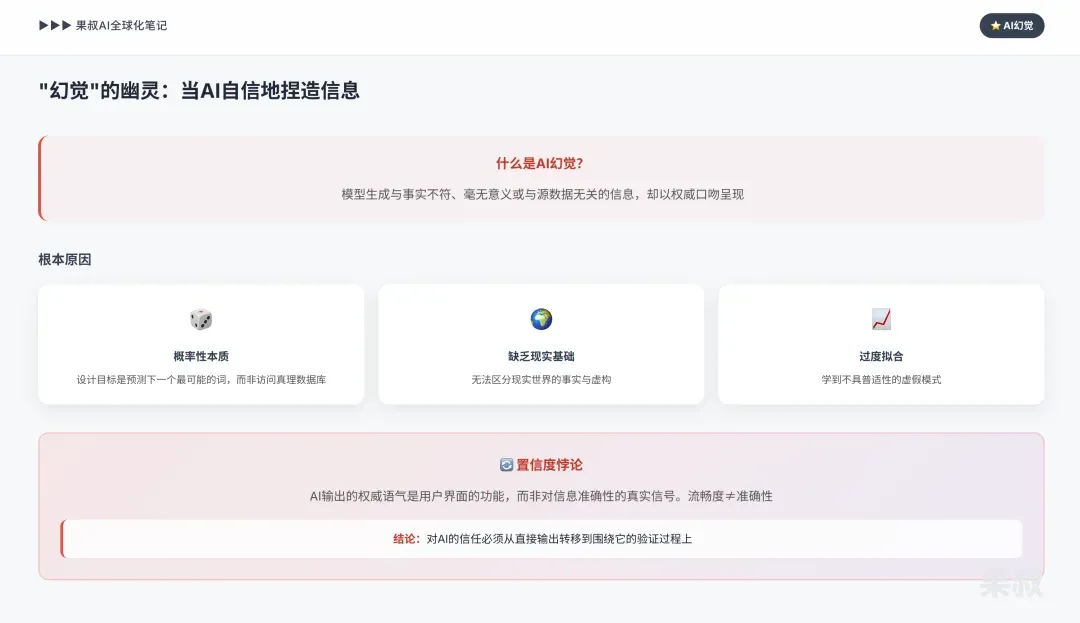Viewport: 1080px width, 623px height.
Task: Click the description starting with 设计目标是预测
Action: click(201, 380)
